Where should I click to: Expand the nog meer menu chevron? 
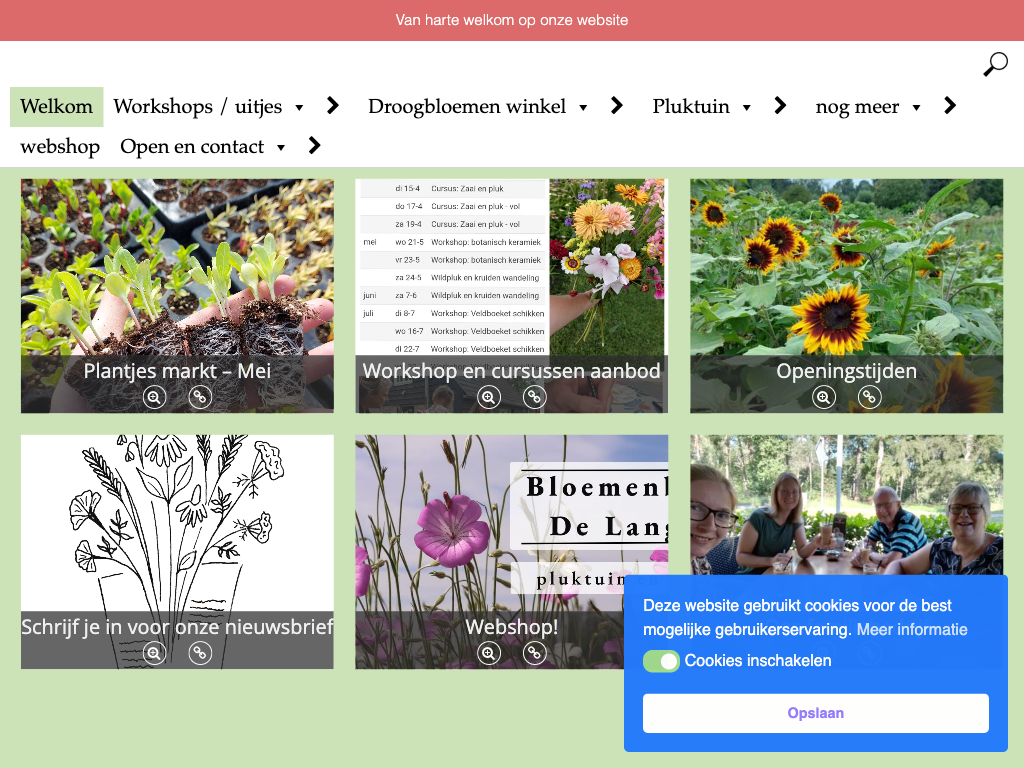[x=950, y=106]
